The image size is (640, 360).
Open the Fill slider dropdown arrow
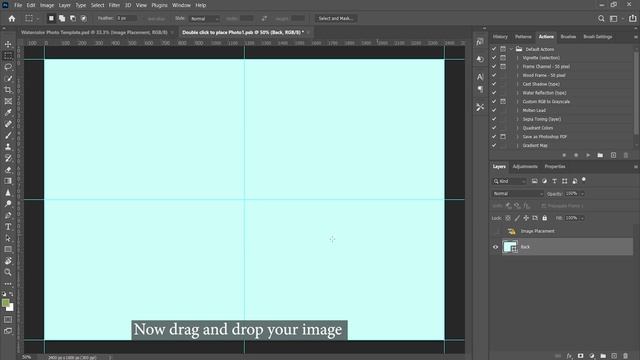582,218
